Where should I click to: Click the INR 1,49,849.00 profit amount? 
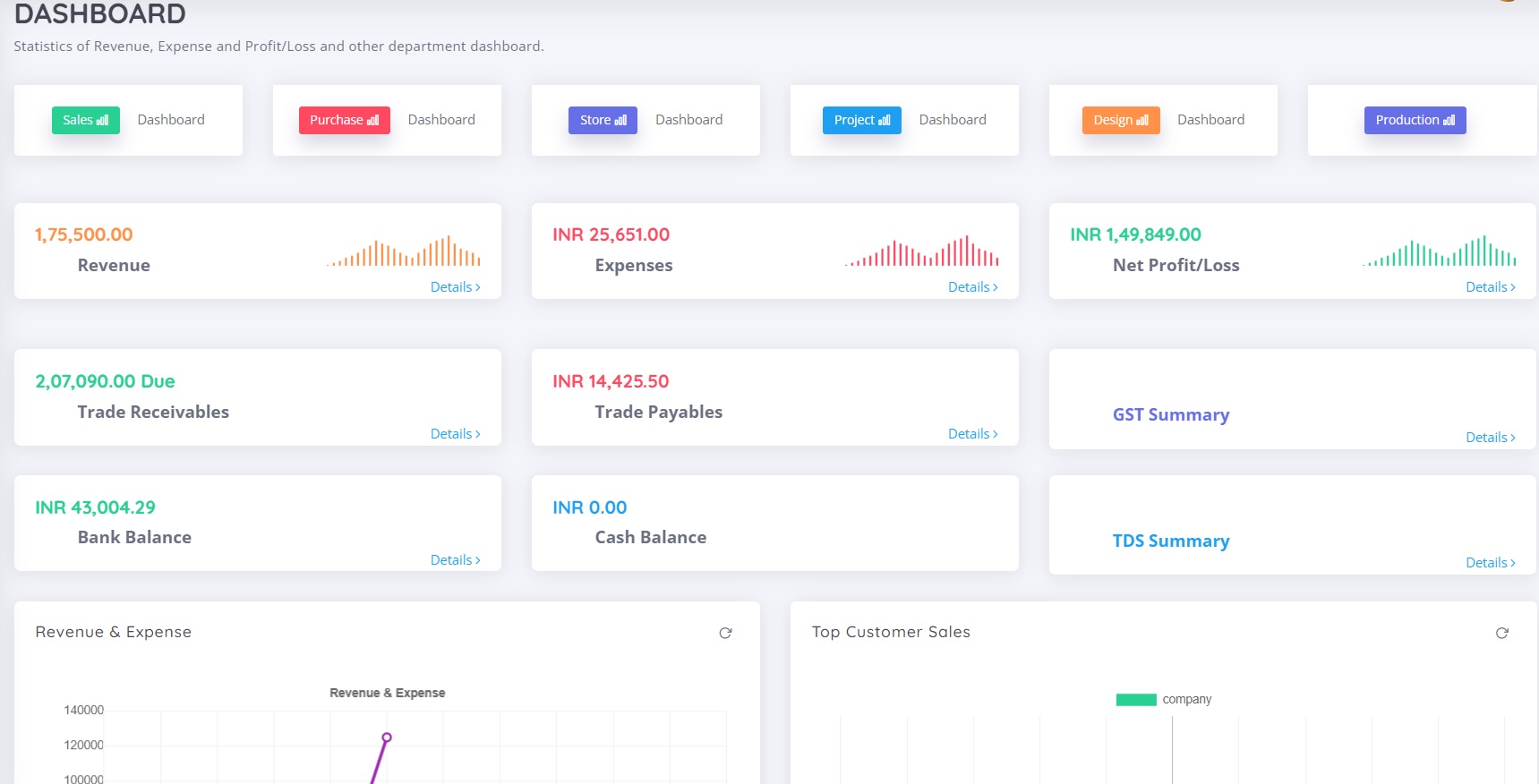pos(1135,234)
